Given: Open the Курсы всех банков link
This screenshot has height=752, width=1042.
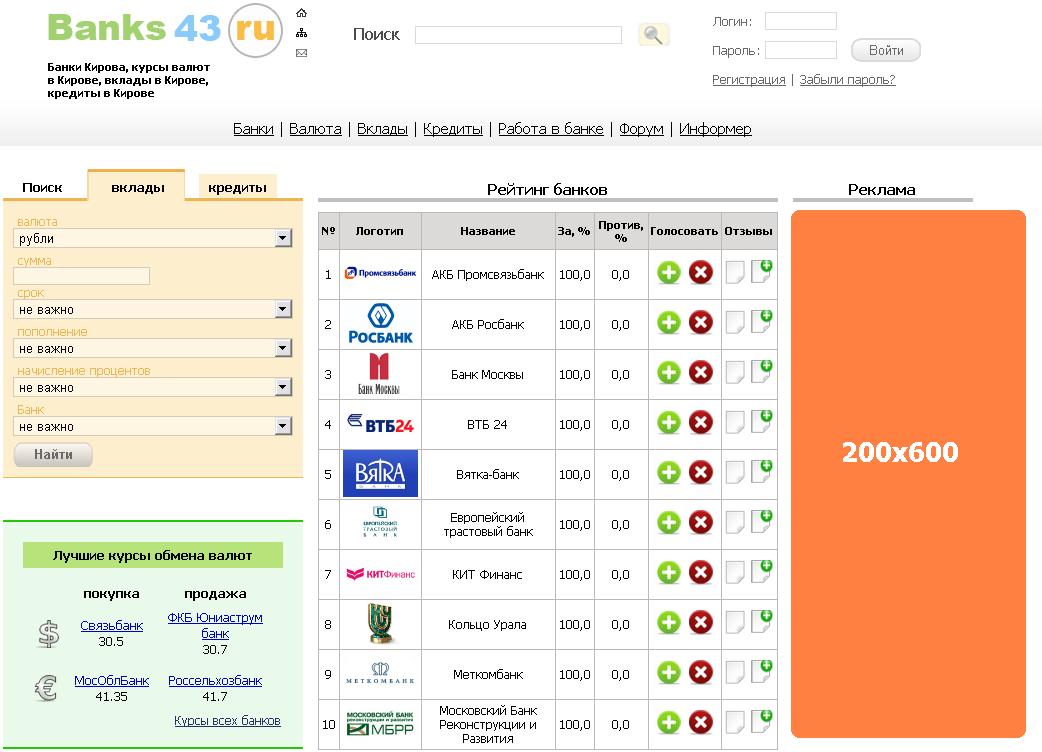Looking at the screenshot, I should 227,721.
